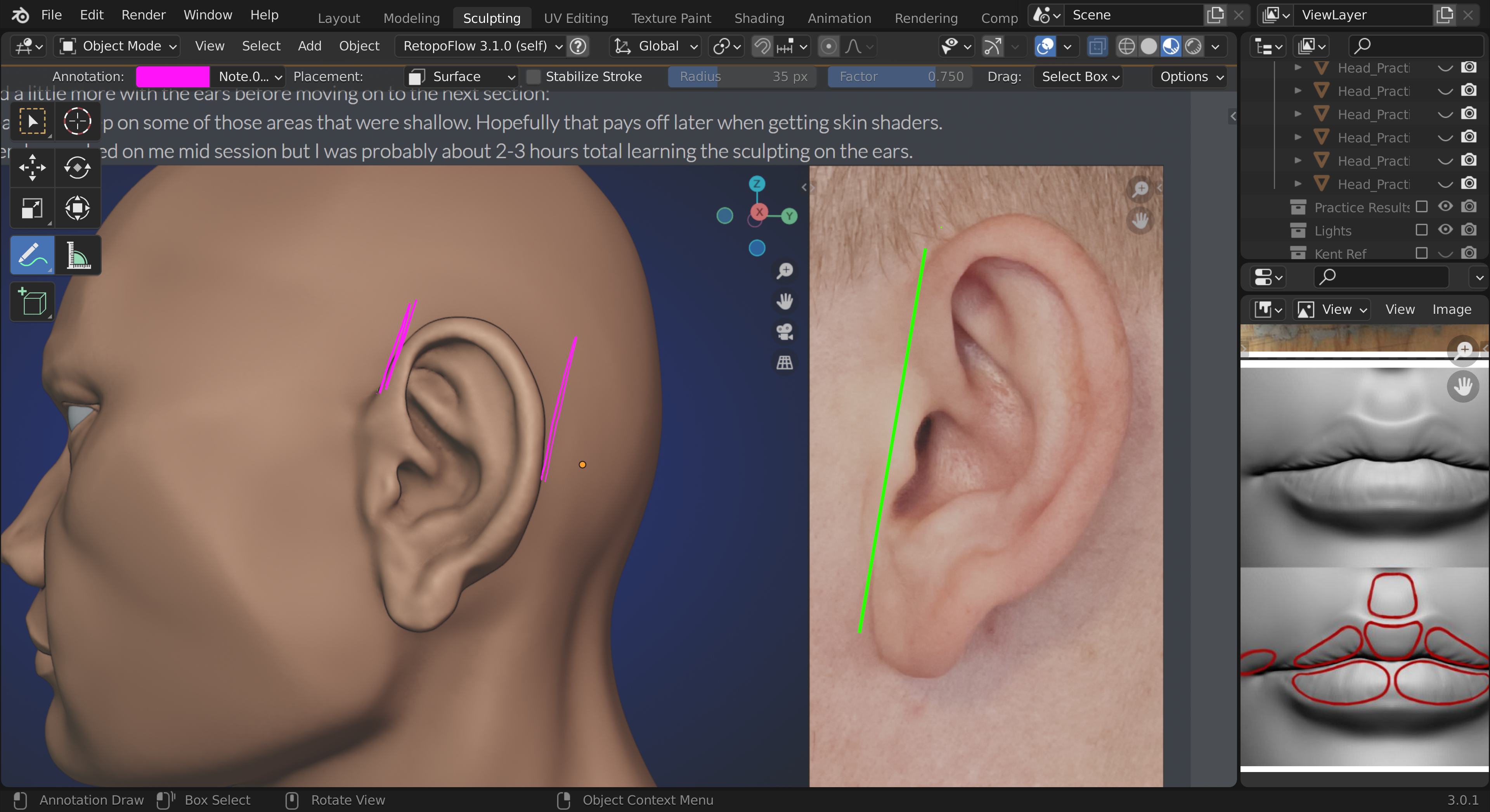Click the magenta annotation color swatch

[x=172, y=76]
